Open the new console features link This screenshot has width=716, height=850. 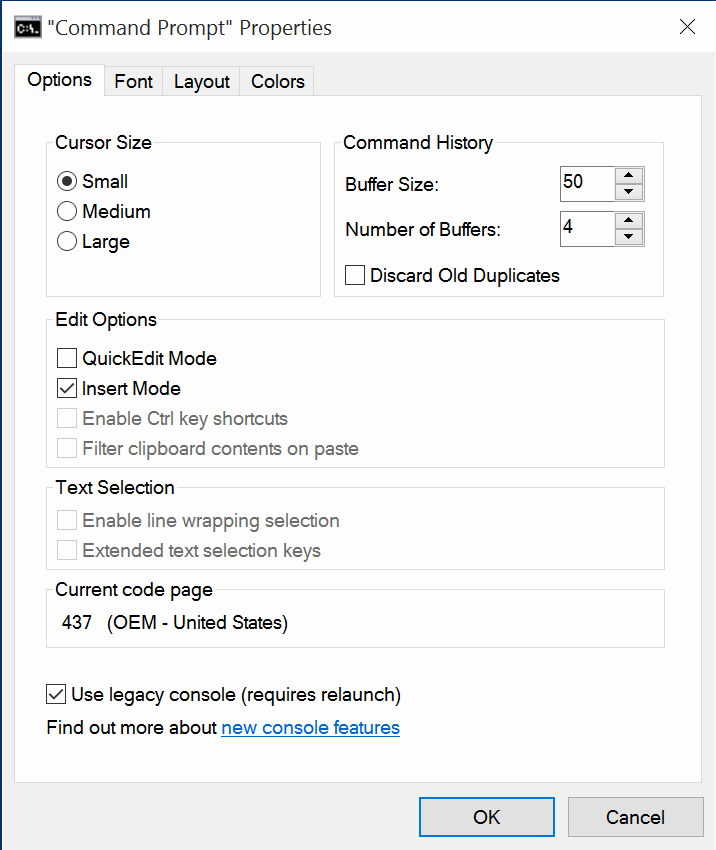point(310,728)
